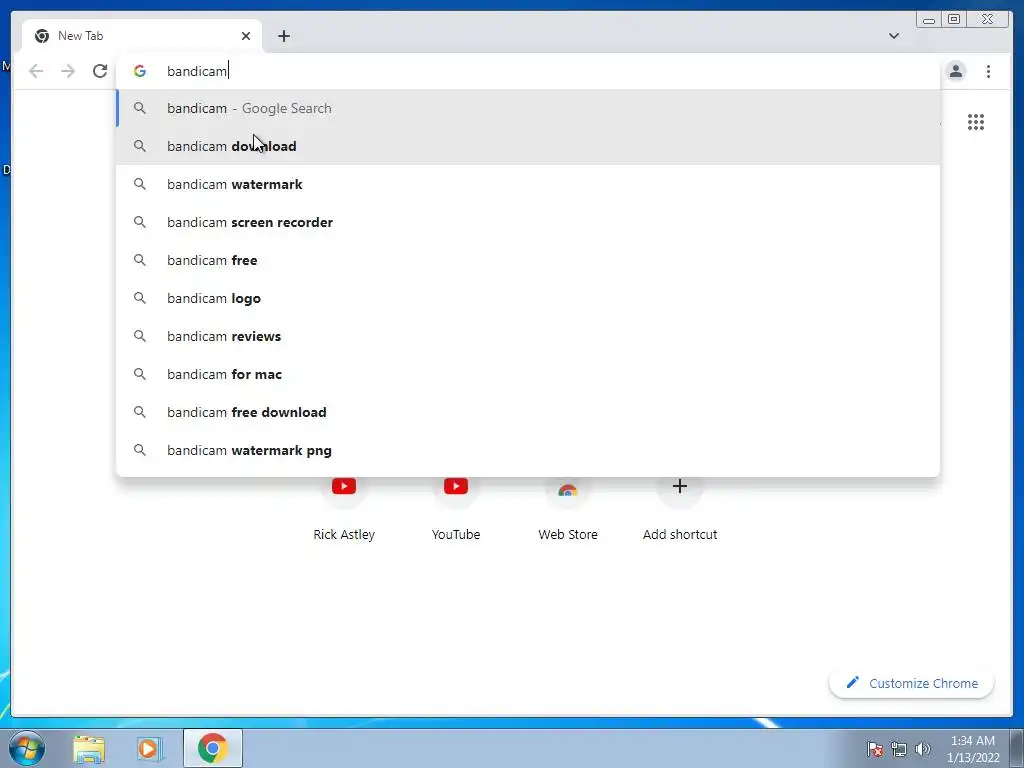
Task: Open the Chrome profile avatar icon
Action: pos(955,71)
